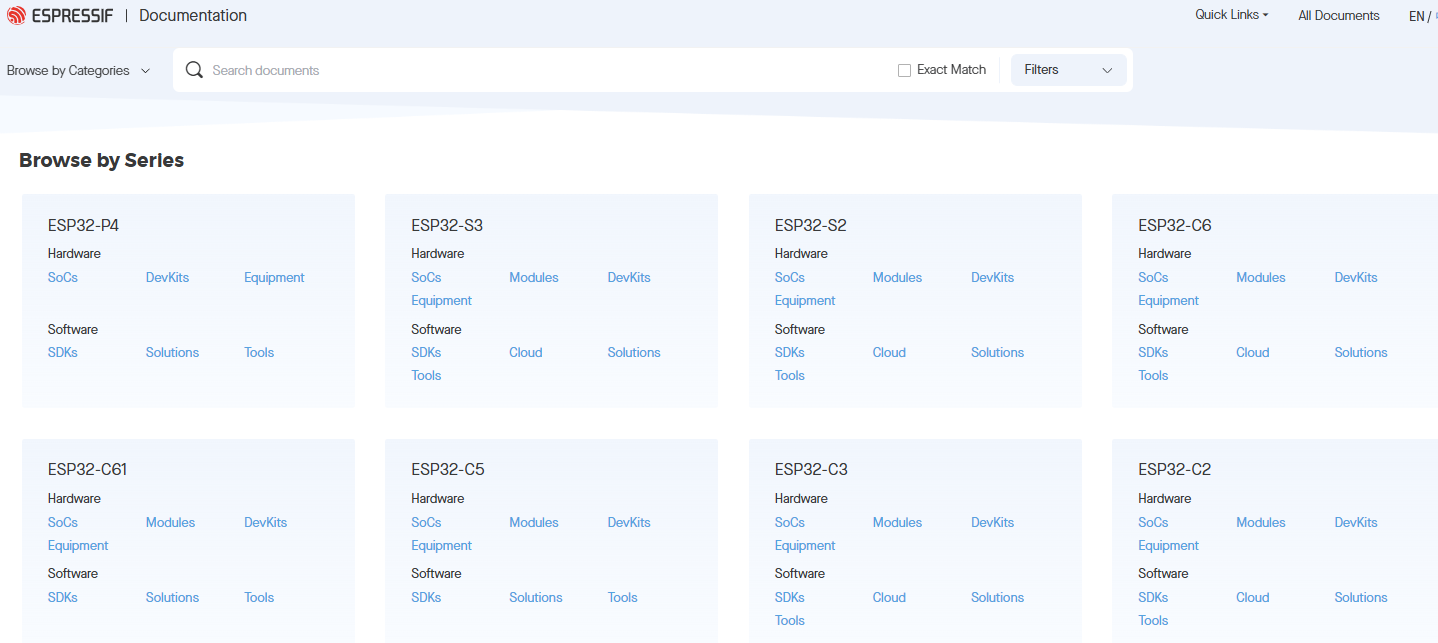
Task: Open Cloud under ESP32-C6
Action: point(1253,352)
